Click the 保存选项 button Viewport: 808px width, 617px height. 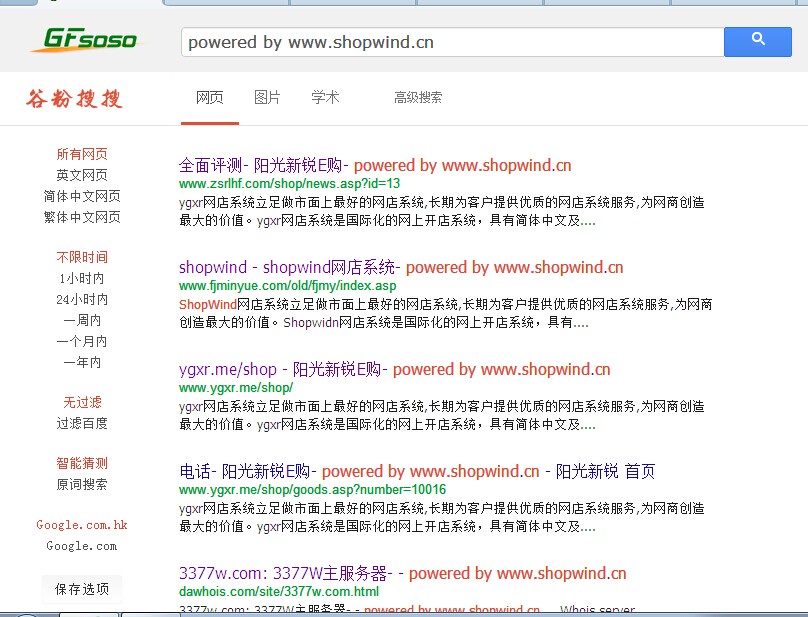[x=82, y=589]
